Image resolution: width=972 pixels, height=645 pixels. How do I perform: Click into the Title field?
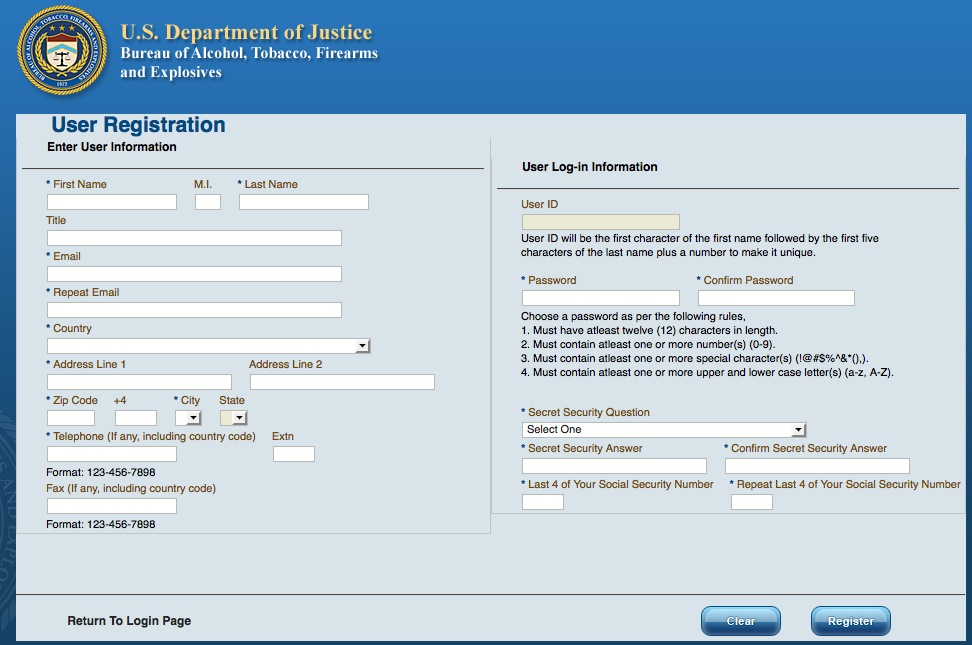194,238
